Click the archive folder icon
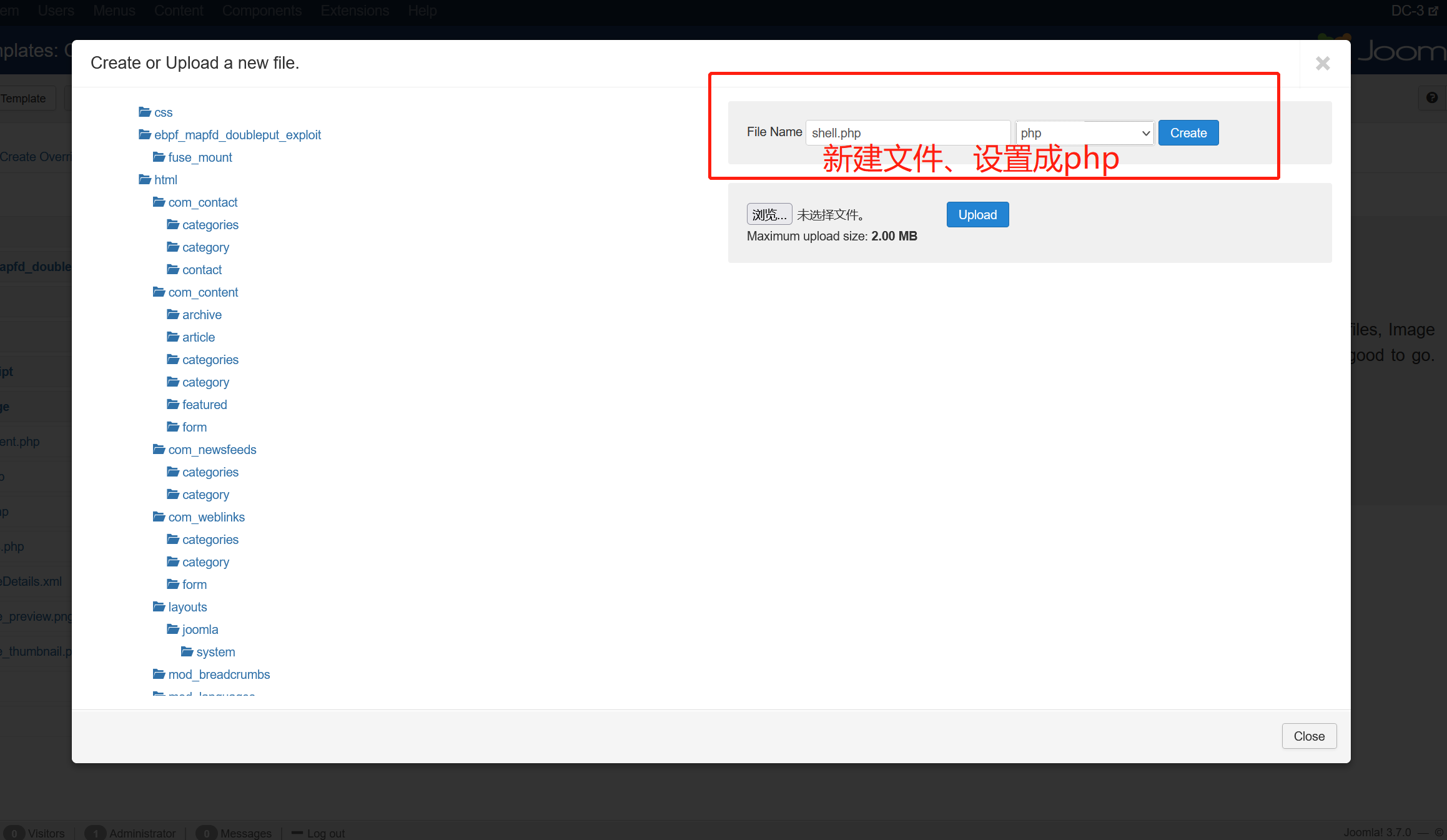 173,315
